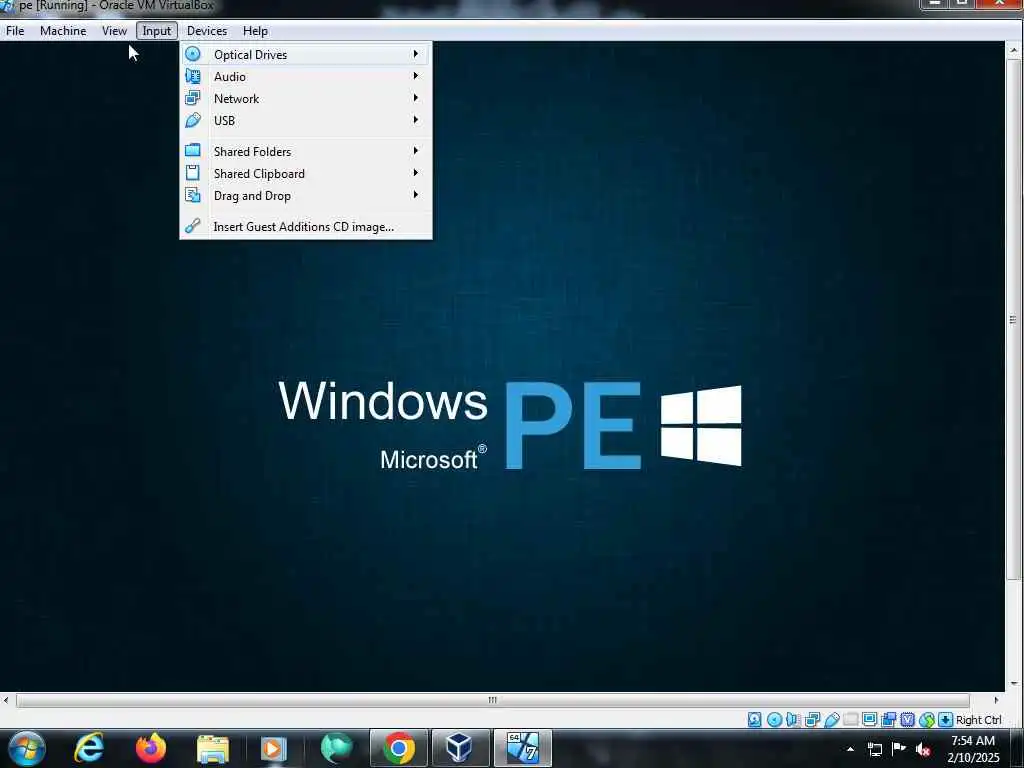Click the mouse integration status icon
This screenshot has height=768, width=1024.
(x=927, y=720)
